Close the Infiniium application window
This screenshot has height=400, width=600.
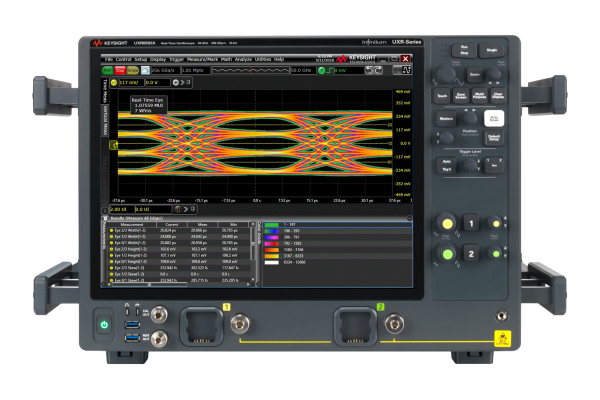coord(406,59)
